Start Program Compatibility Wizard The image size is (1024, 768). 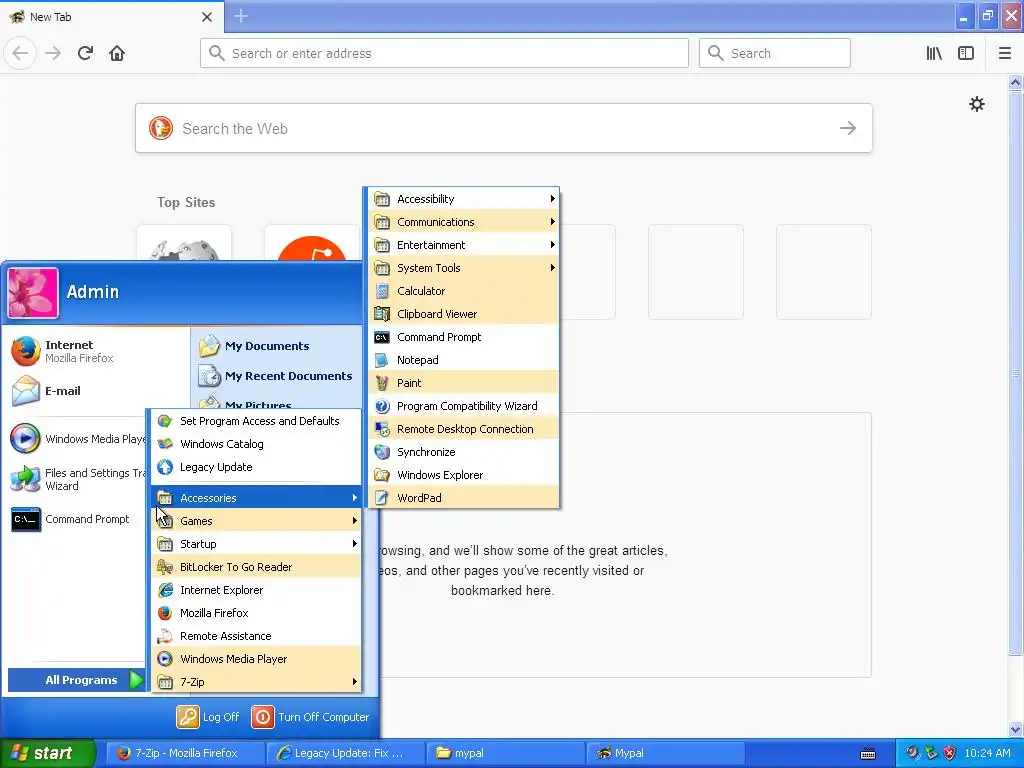[464, 406]
